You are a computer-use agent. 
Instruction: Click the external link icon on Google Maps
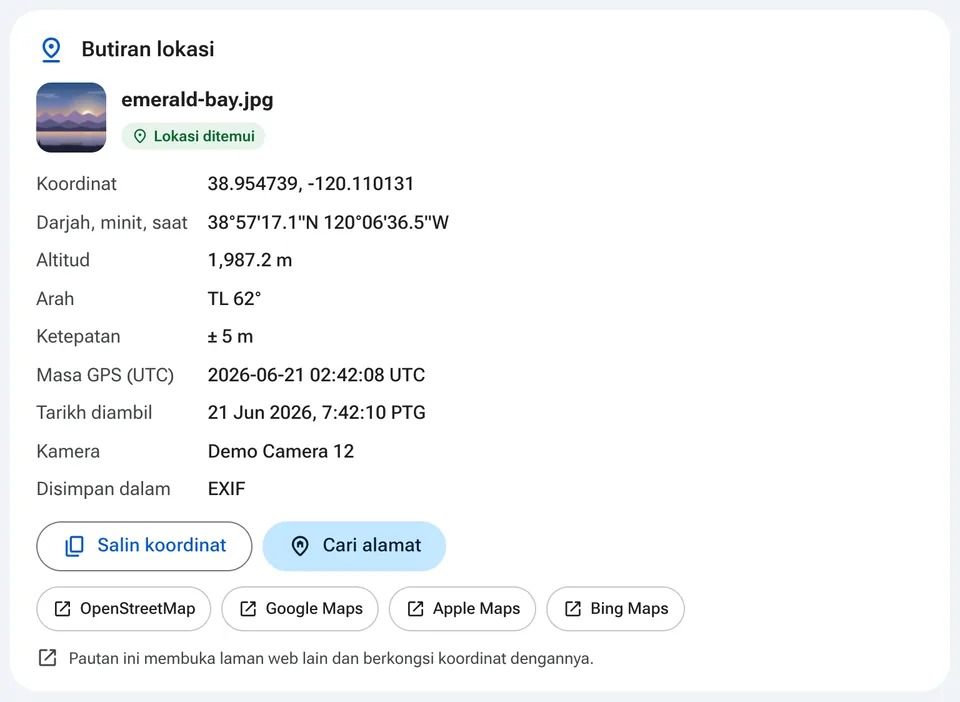pyautogui.click(x=248, y=608)
